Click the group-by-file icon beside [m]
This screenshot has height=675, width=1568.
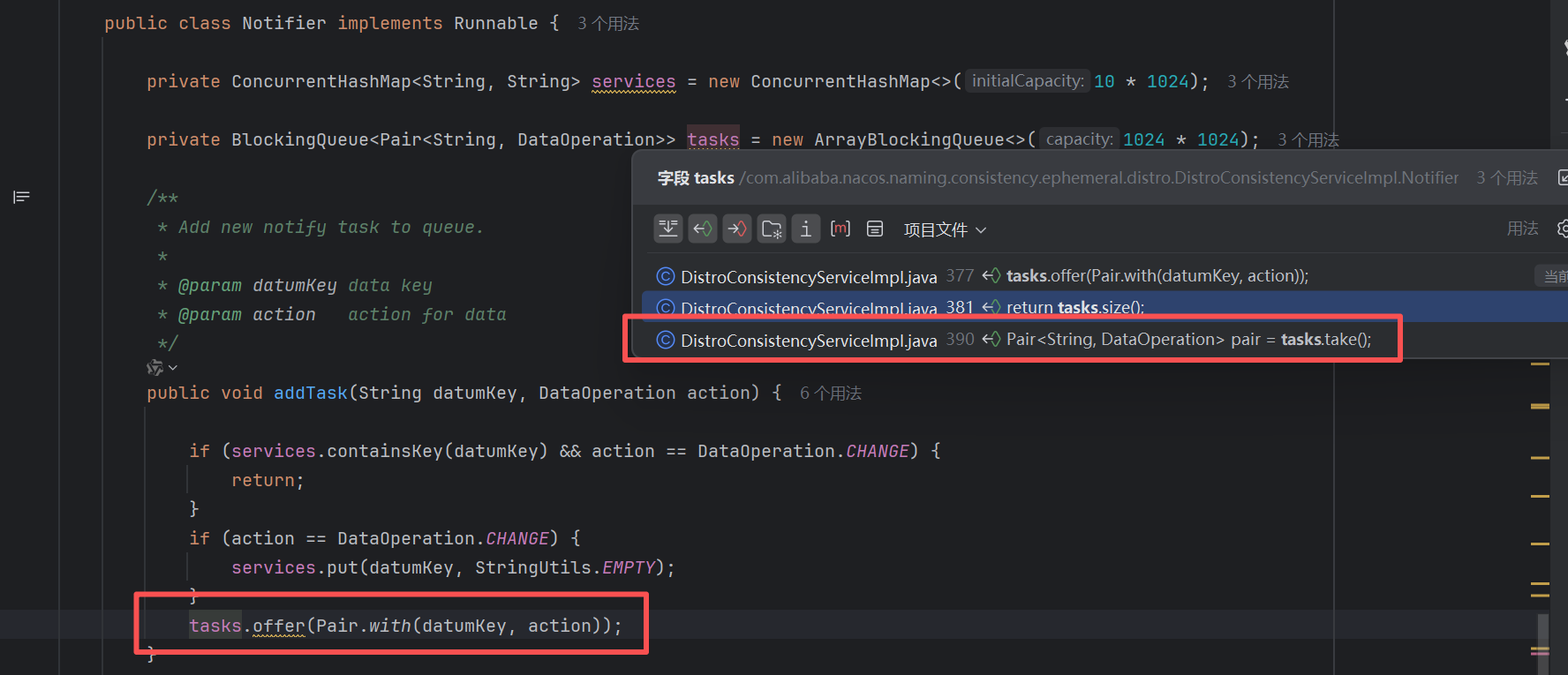coord(875,229)
